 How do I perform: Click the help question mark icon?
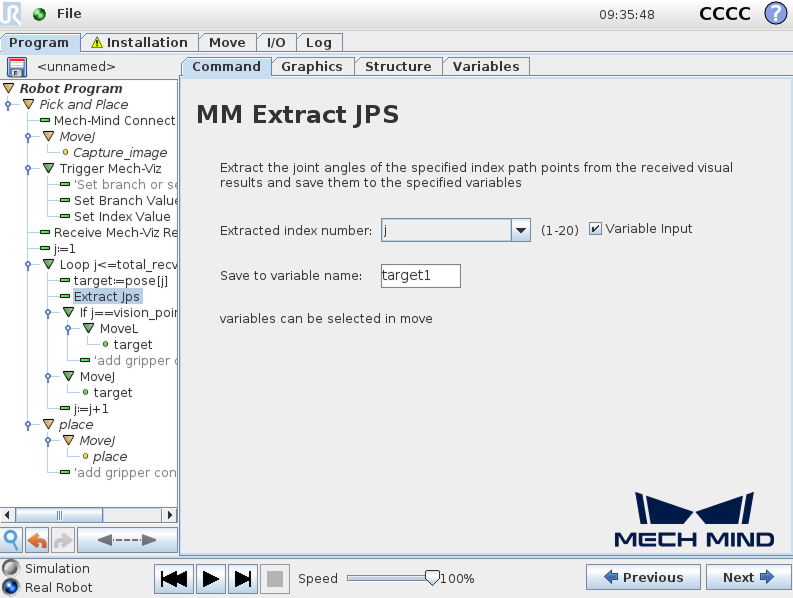pos(775,14)
